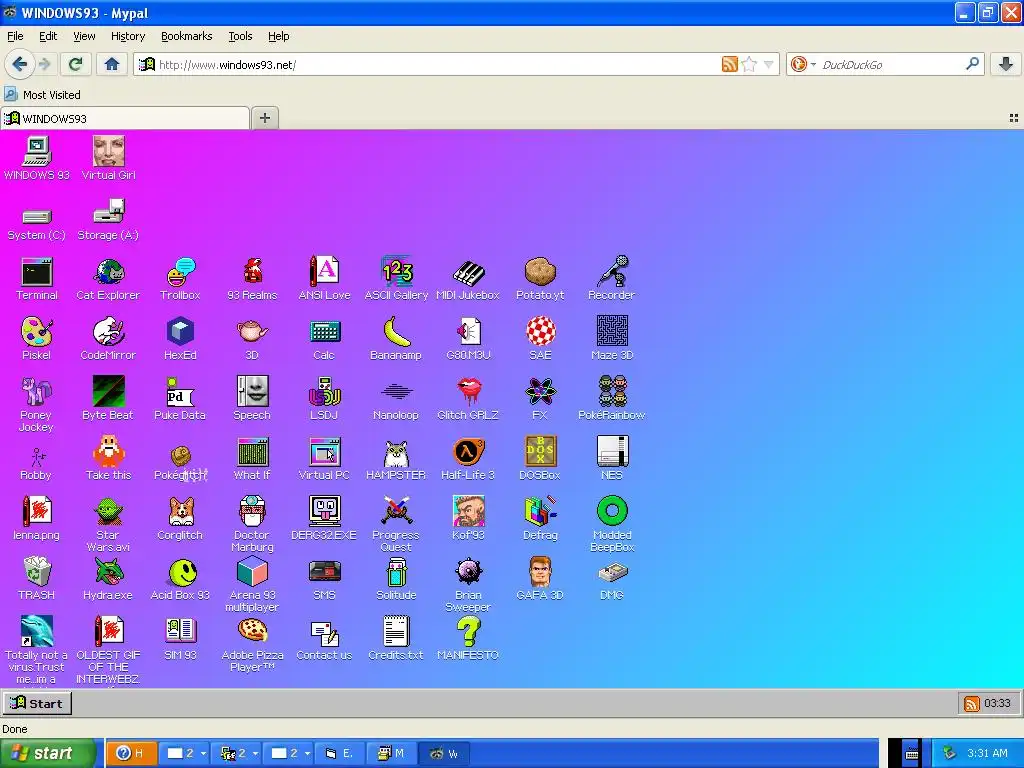The height and width of the screenshot is (768, 1024).
Task: Reload the current page
Action: pyautogui.click(x=76, y=64)
